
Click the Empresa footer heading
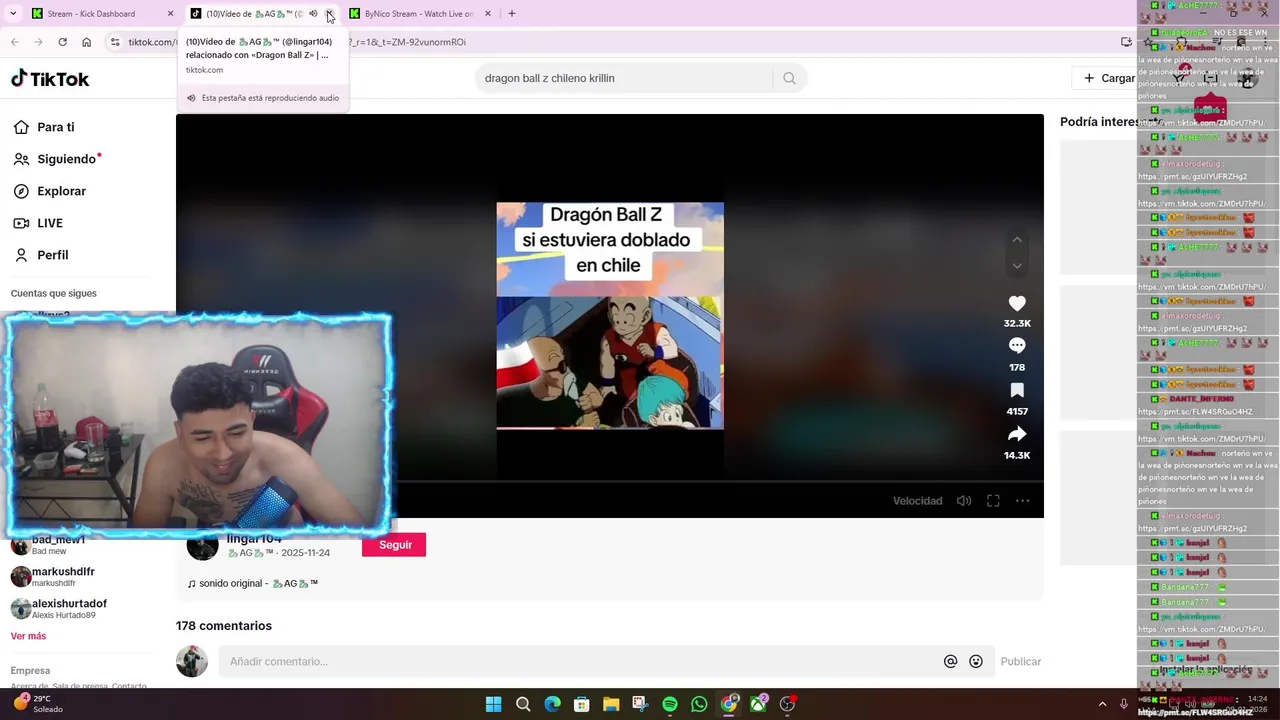[x=30, y=671]
